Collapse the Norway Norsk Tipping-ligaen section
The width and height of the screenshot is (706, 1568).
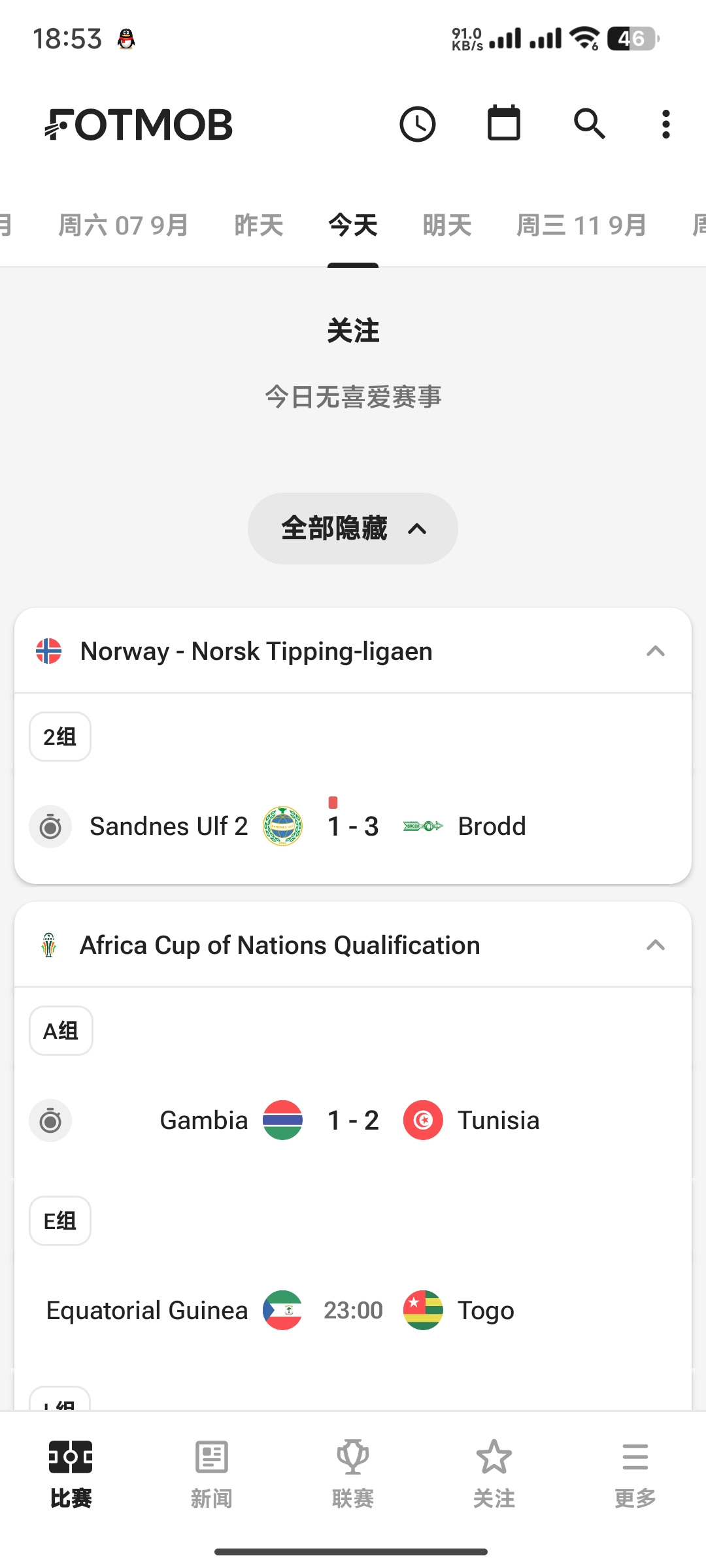(x=656, y=651)
